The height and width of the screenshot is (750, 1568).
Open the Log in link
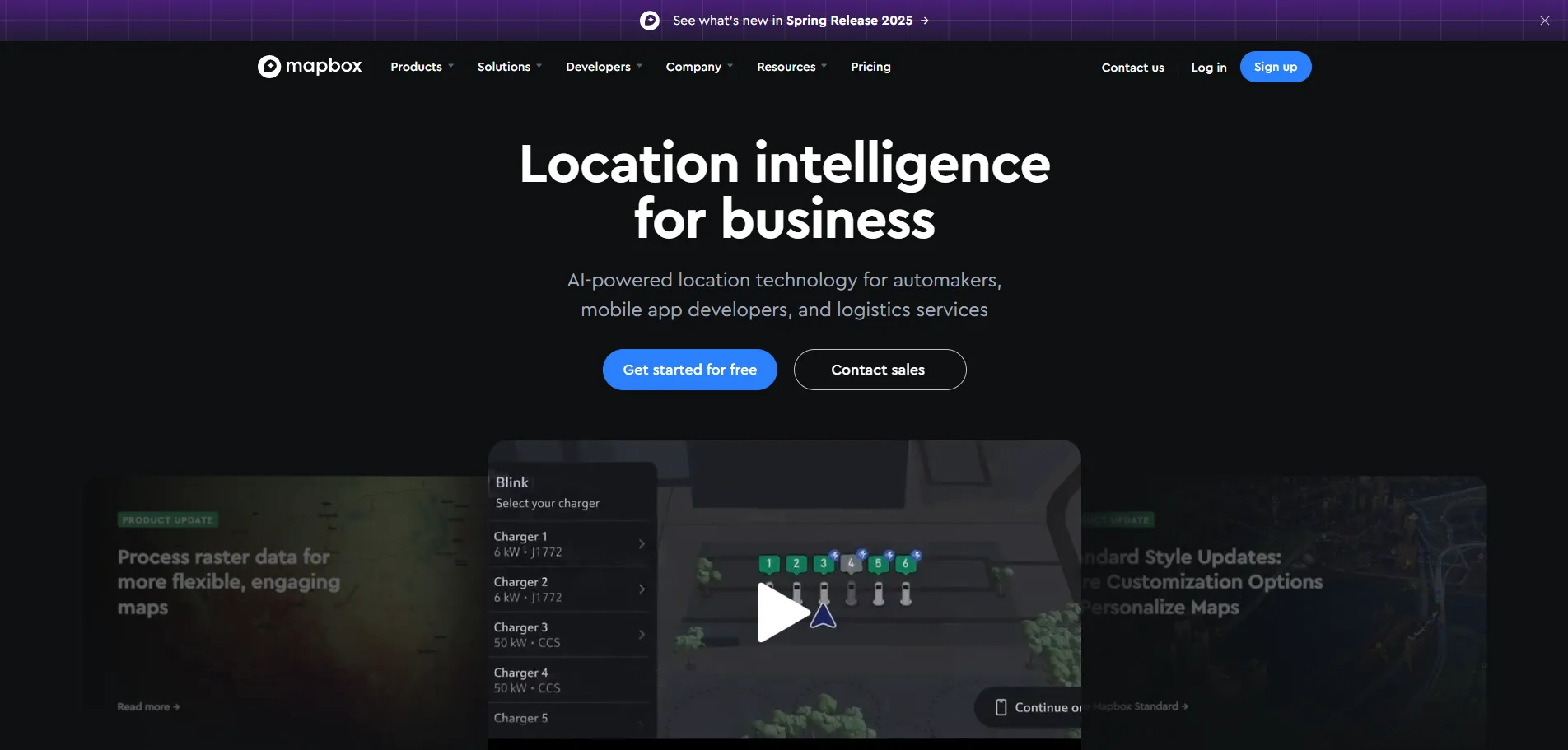tap(1208, 68)
